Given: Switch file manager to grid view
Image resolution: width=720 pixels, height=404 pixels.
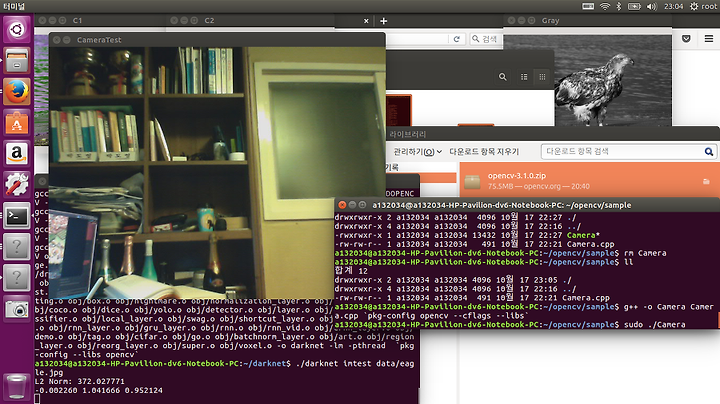Looking at the screenshot, I should tap(542, 77).
